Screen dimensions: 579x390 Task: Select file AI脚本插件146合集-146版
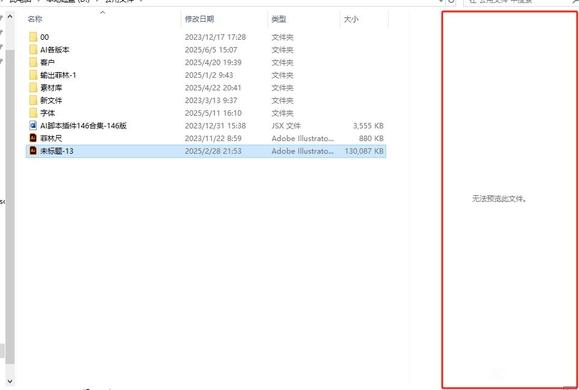point(83,126)
